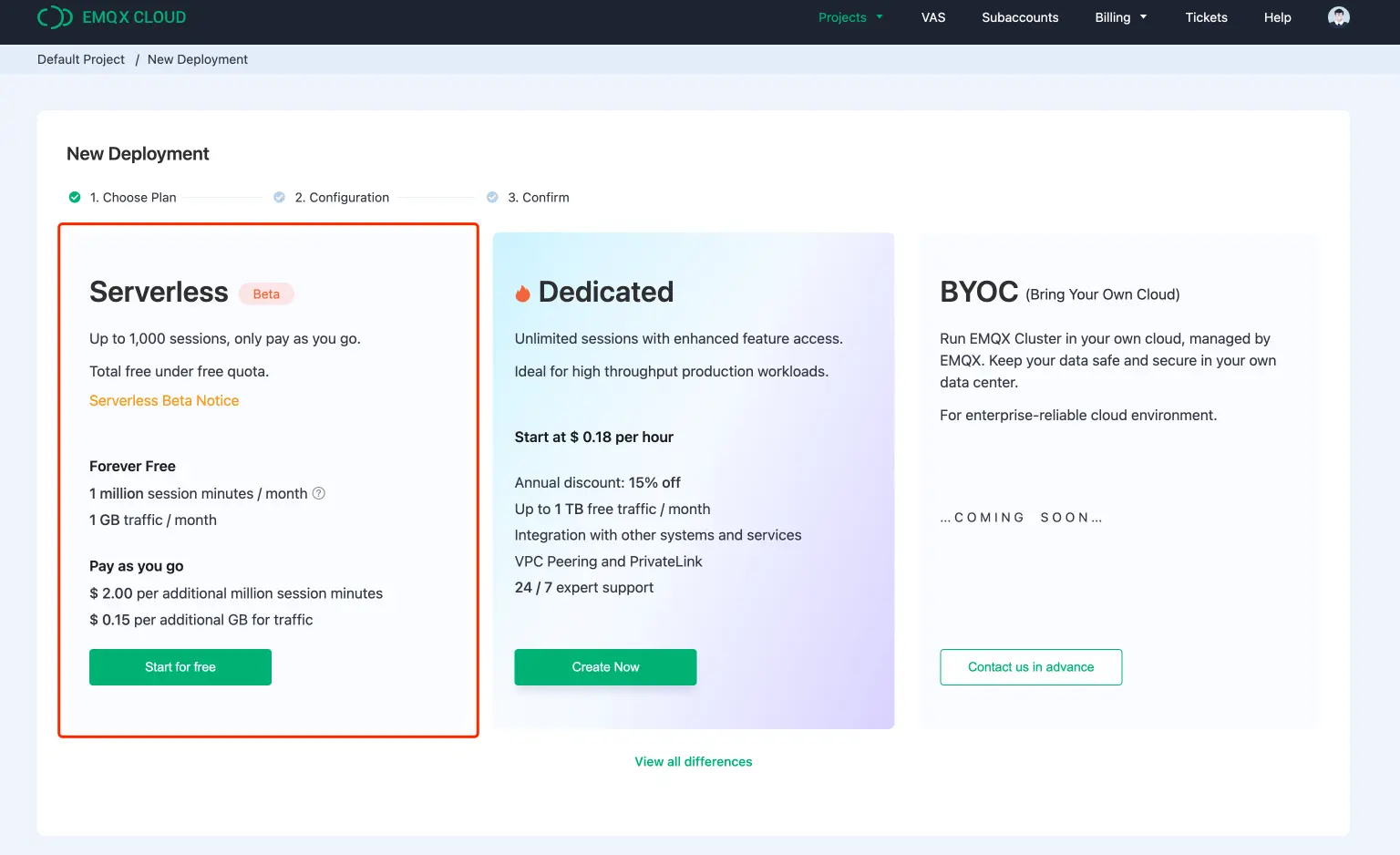
Task: Click Start for free on Serverless plan
Action: pyautogui.click(x=180, y=666)
